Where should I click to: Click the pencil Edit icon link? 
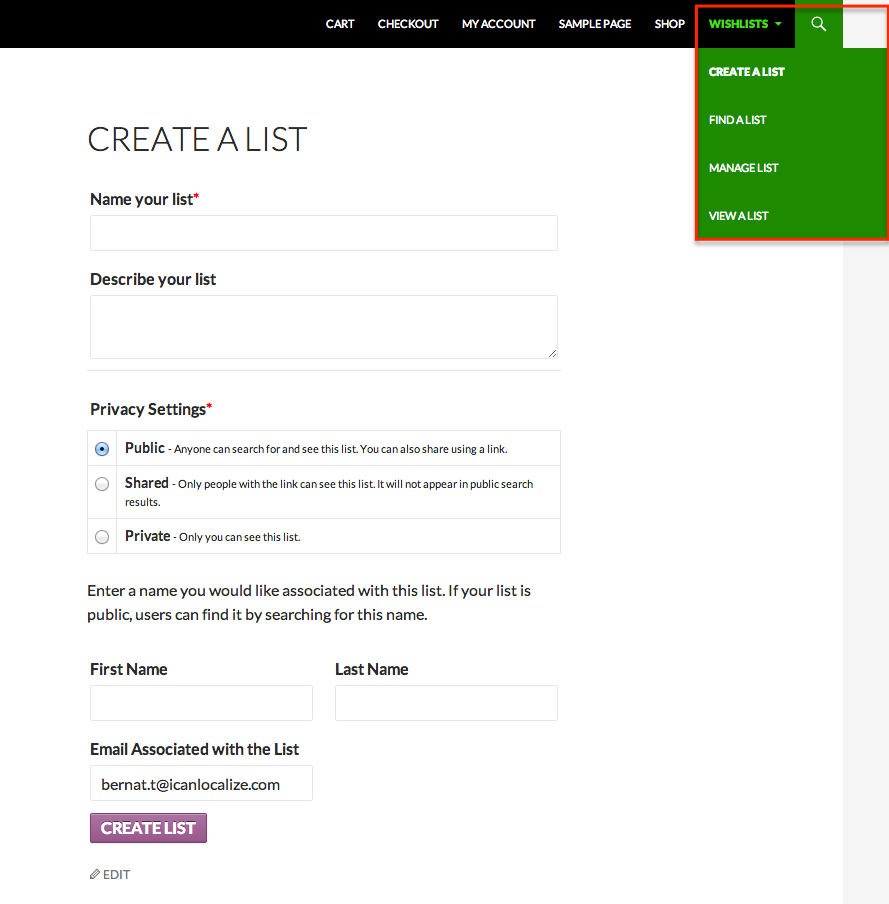(x=110, y=875)
